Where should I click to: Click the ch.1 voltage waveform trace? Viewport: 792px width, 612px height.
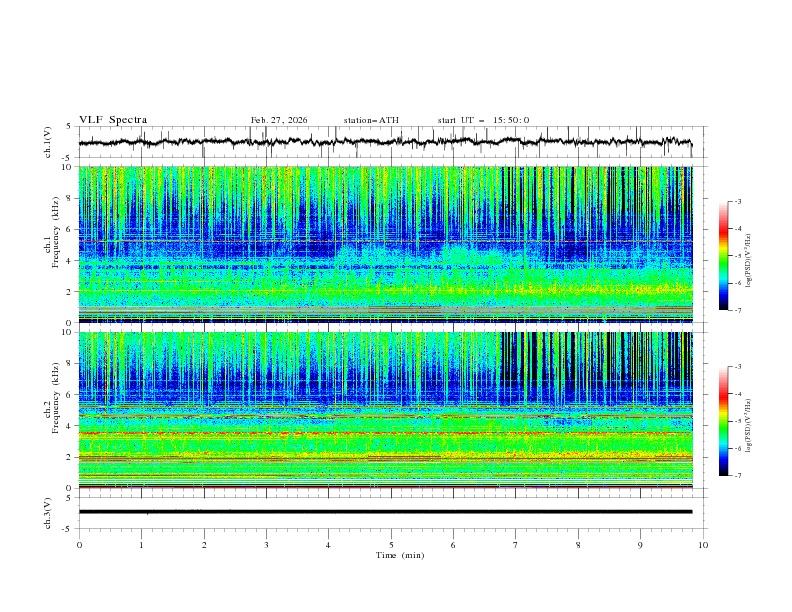[385, 142]
